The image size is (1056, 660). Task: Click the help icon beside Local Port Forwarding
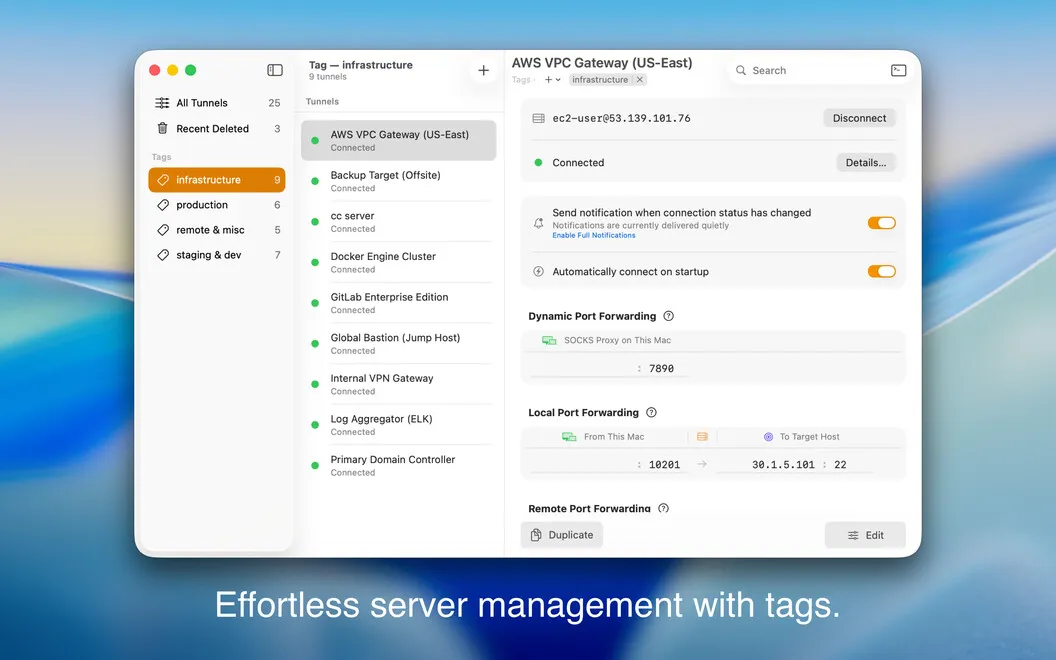point(651,412)
